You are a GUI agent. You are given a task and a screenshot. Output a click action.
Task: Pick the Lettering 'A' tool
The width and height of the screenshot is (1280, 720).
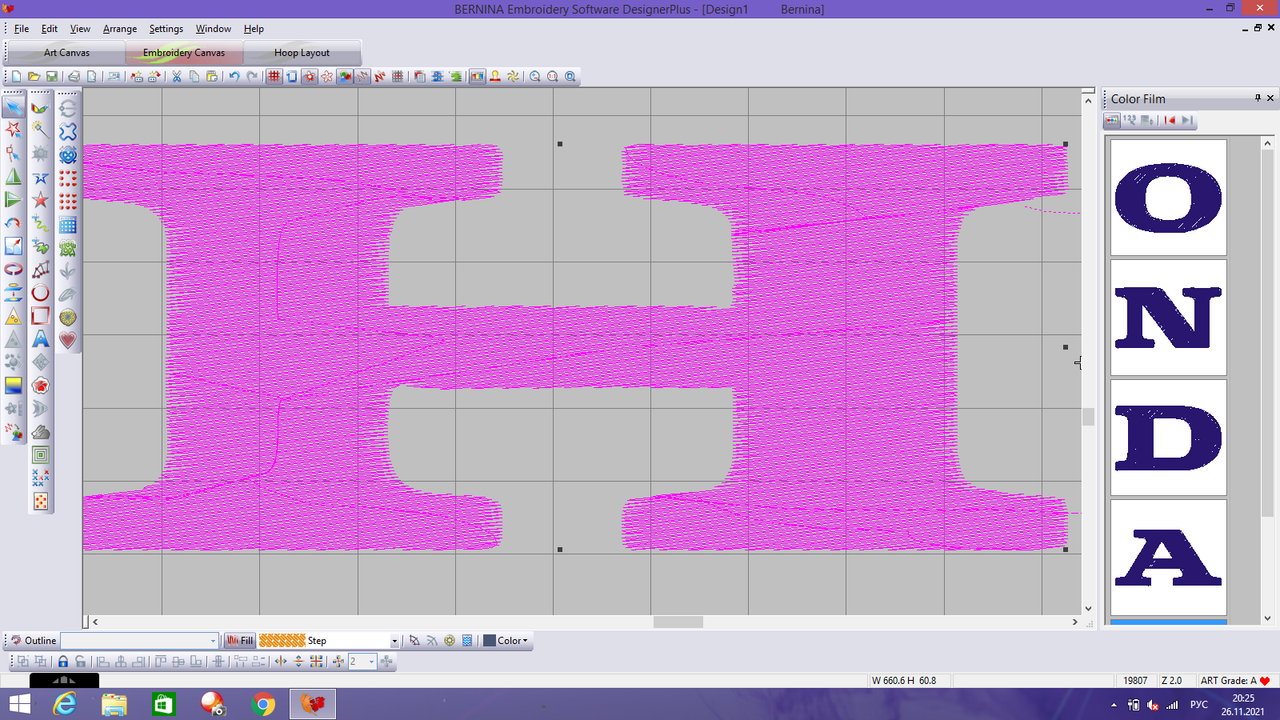[x=40, y=338]
